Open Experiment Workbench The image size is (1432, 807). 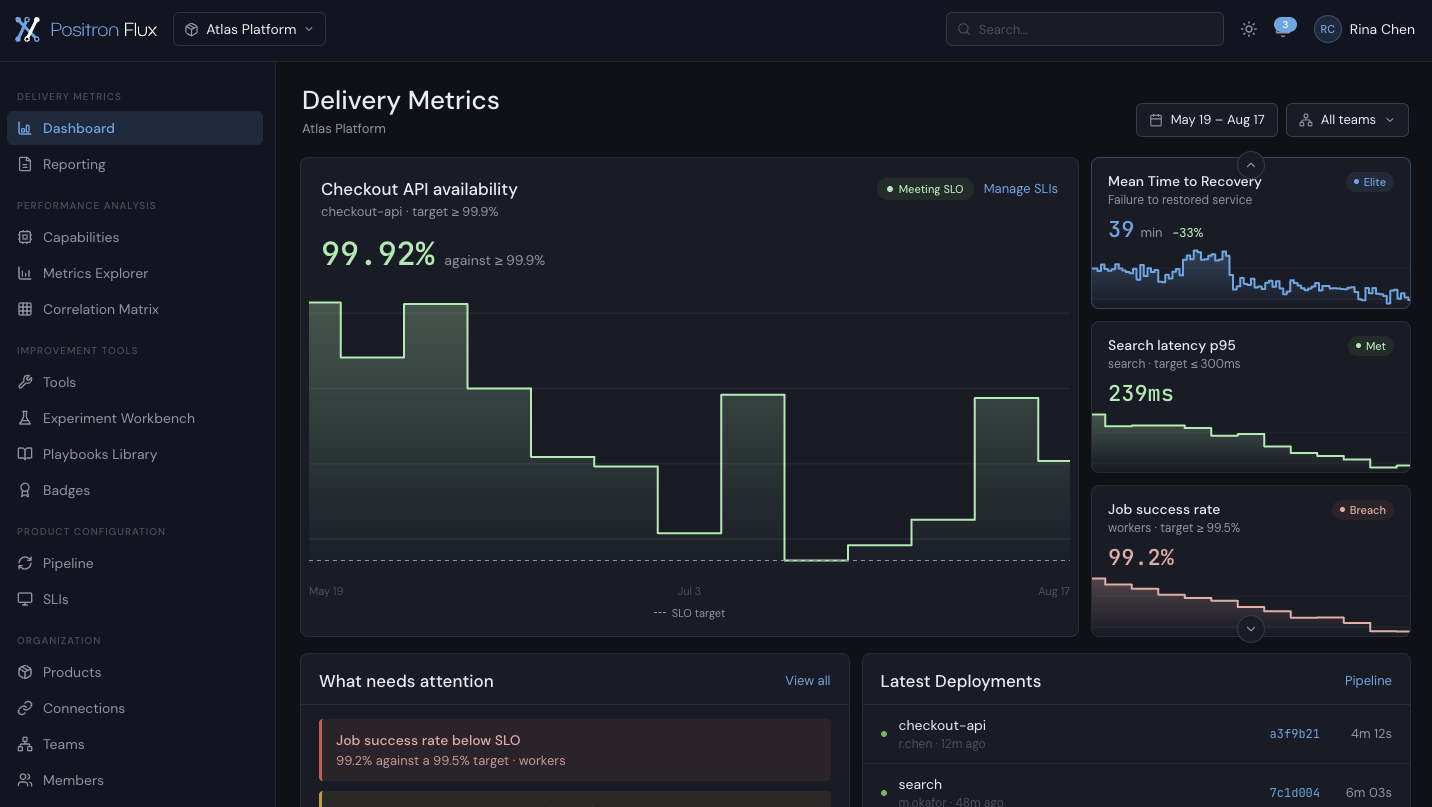tap(135, 418)
